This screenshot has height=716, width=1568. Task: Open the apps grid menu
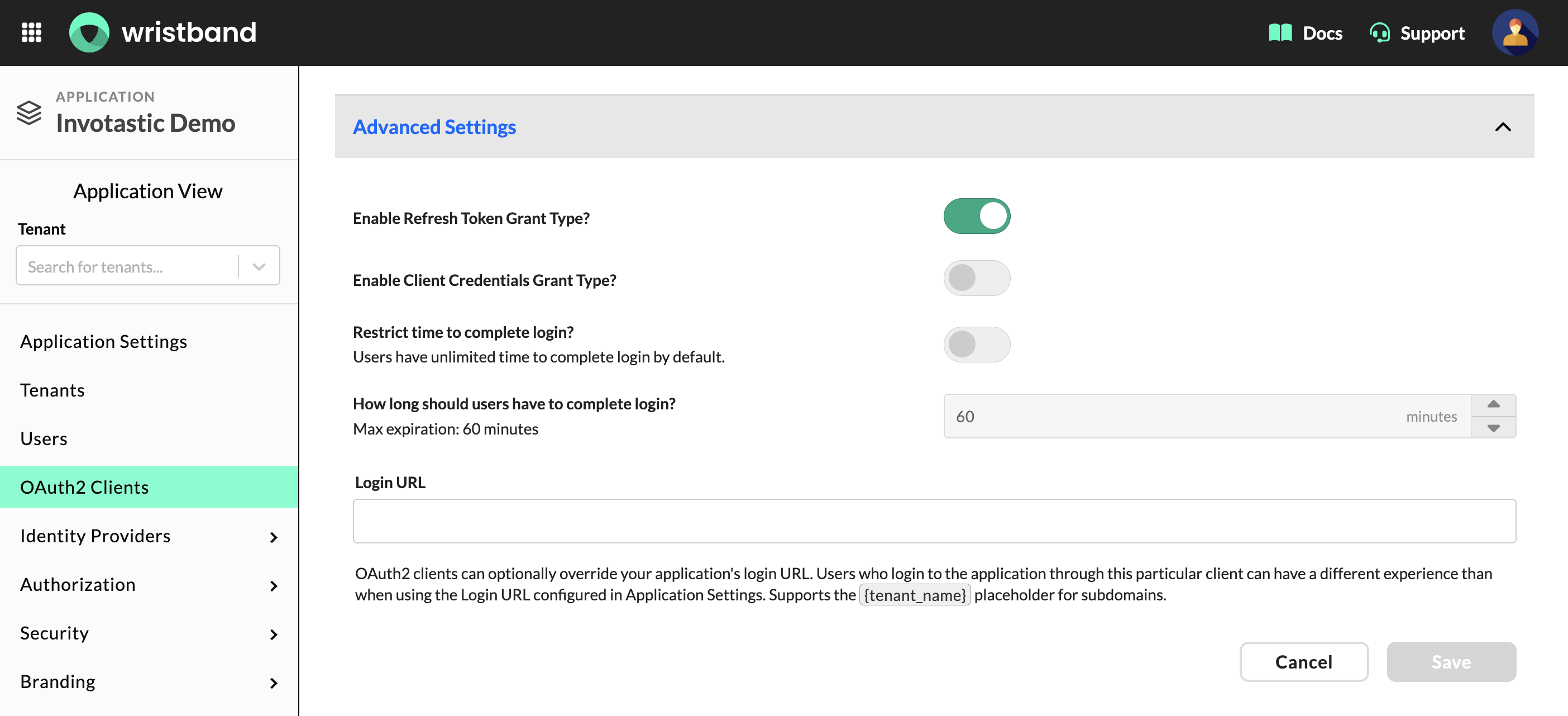tap(31, 32)
